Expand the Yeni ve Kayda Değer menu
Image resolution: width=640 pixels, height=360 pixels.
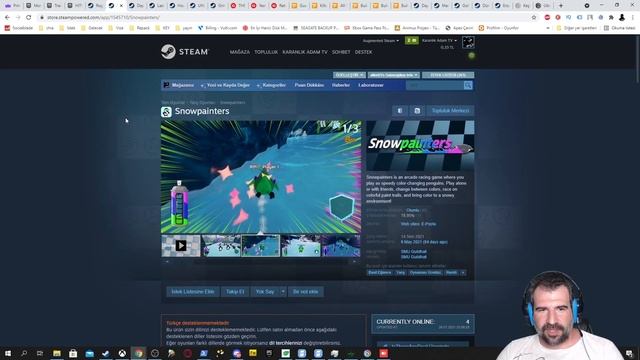click(225, 85)
